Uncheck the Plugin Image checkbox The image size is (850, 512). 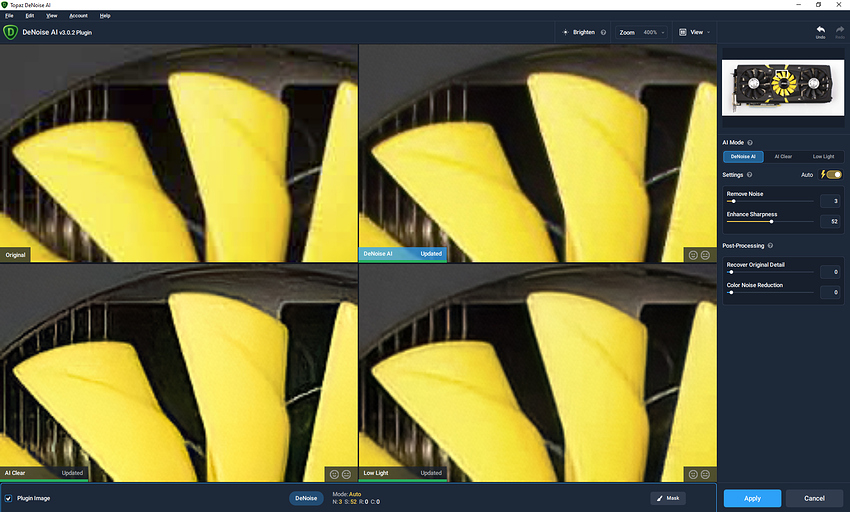pos(8,498)
